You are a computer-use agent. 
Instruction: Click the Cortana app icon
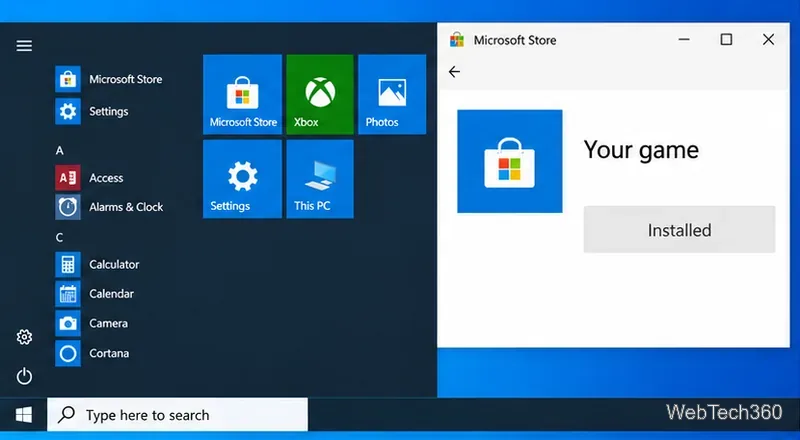[68, 353]
